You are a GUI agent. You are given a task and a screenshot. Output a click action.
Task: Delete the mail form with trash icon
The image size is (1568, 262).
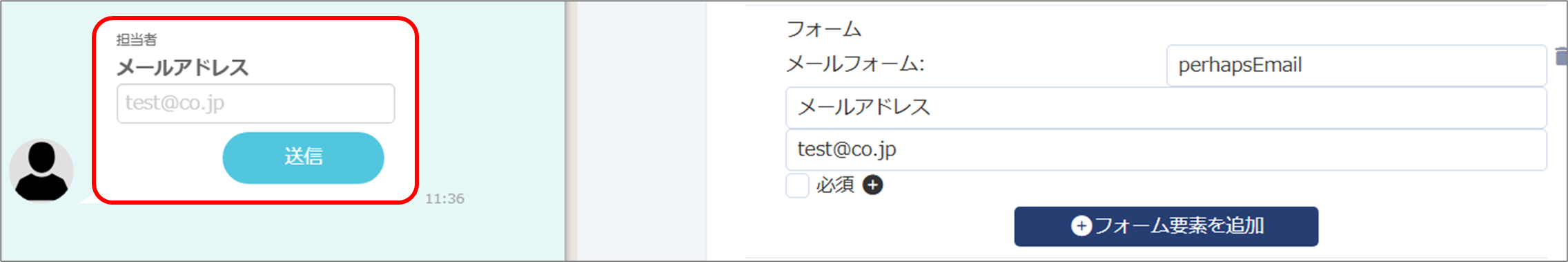pos(1560,57)
